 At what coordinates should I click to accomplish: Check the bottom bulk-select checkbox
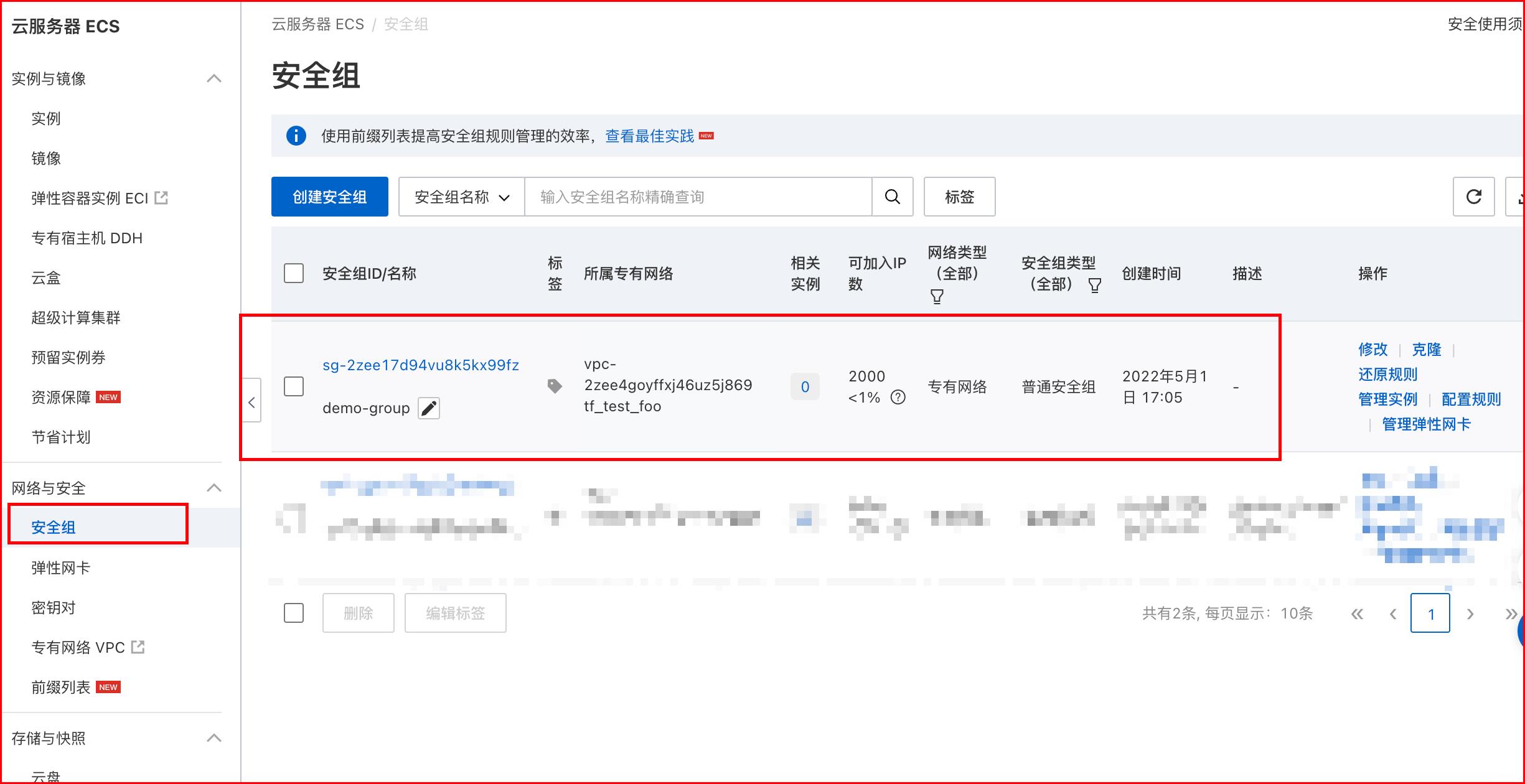(294, 613)
